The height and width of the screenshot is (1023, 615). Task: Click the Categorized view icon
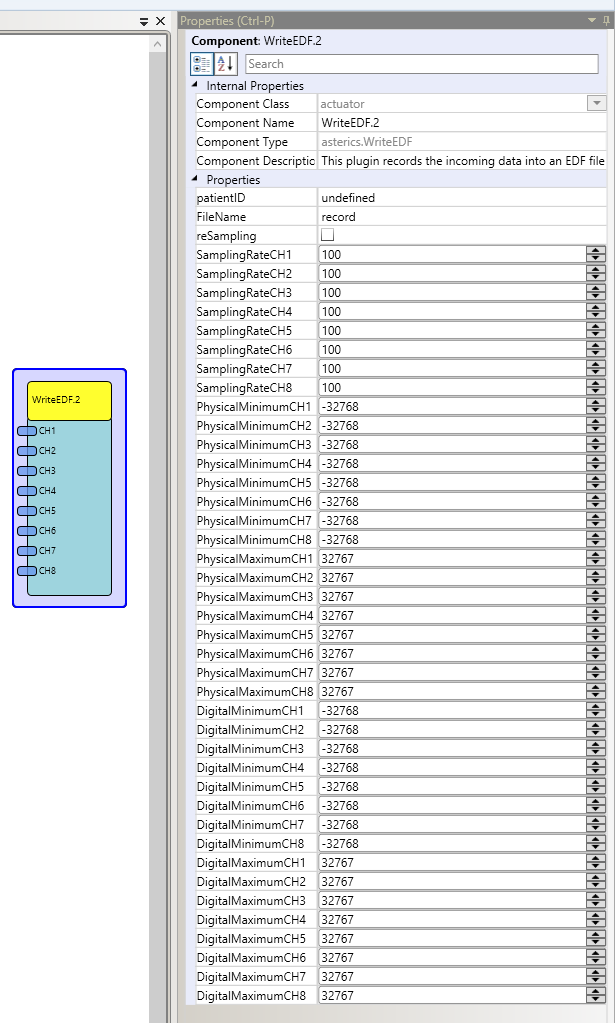(x=202, y=64)
